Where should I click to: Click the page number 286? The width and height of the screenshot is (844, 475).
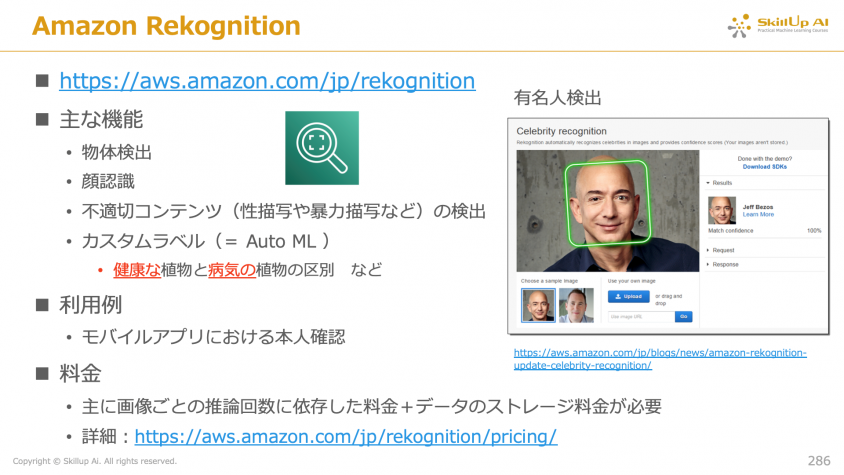(818, 460)
